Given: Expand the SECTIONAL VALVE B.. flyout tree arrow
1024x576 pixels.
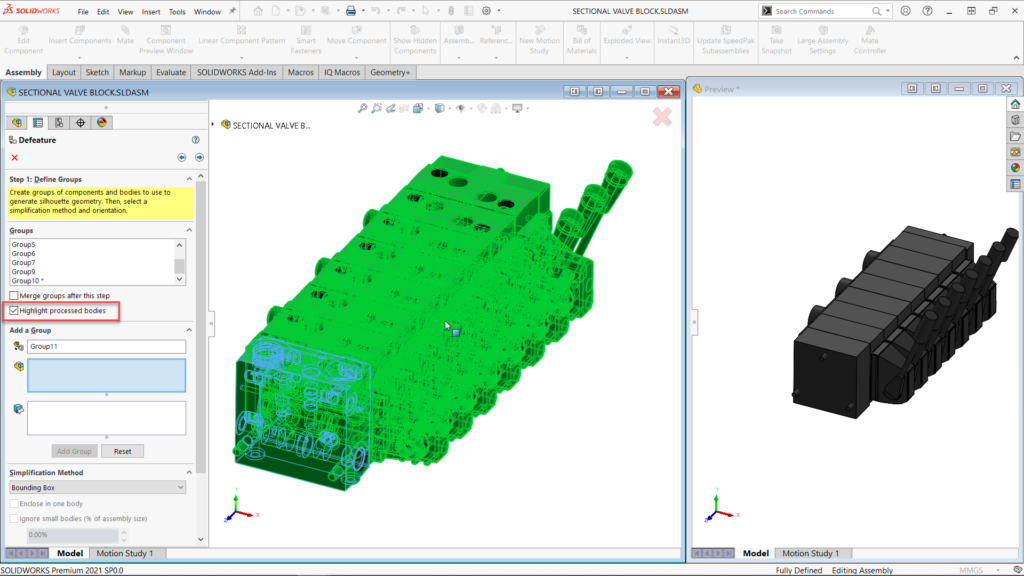Looking at the screenshot, I should click(x=213, y=125).
